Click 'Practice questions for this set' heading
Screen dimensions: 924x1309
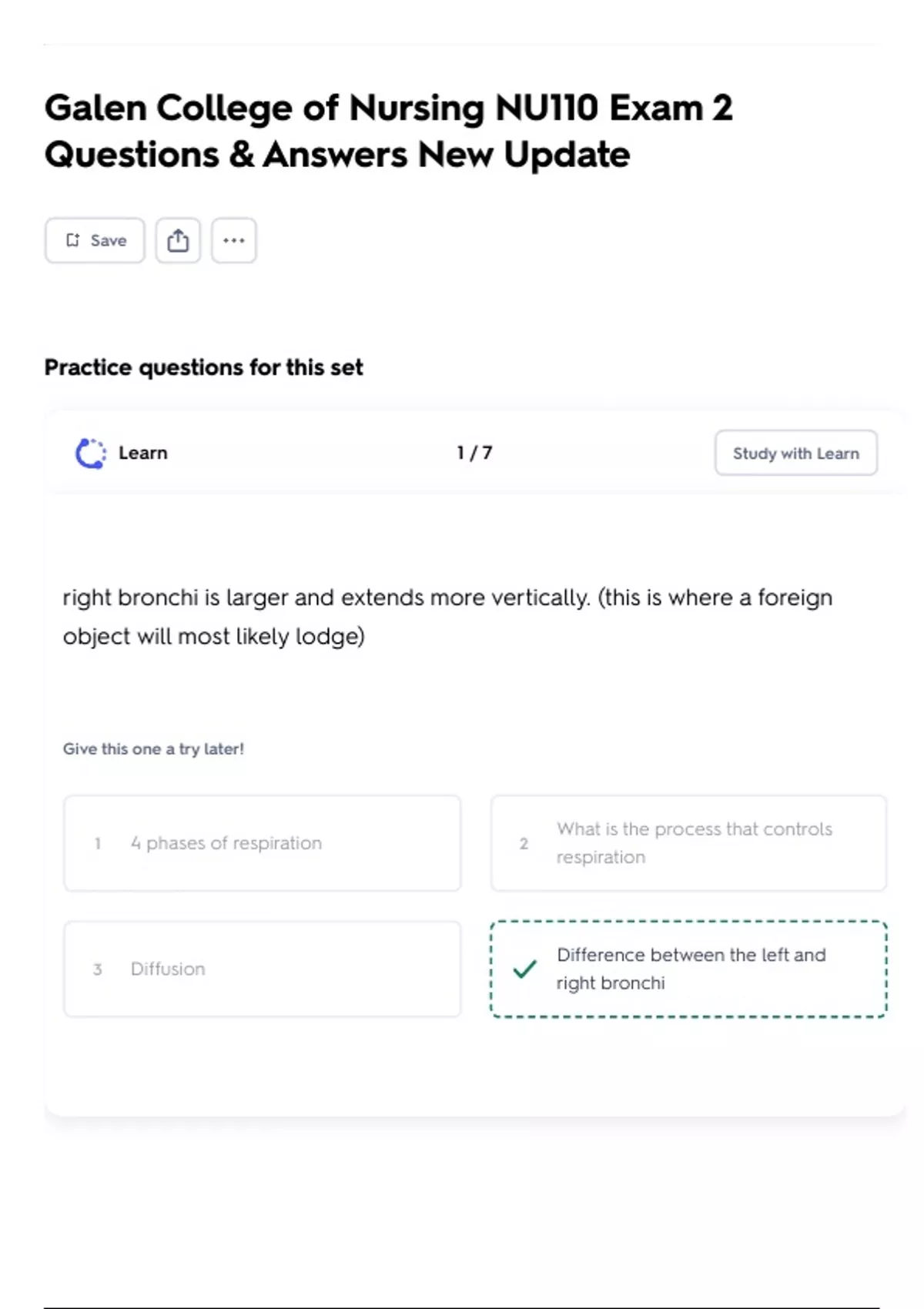pos(204,367)
